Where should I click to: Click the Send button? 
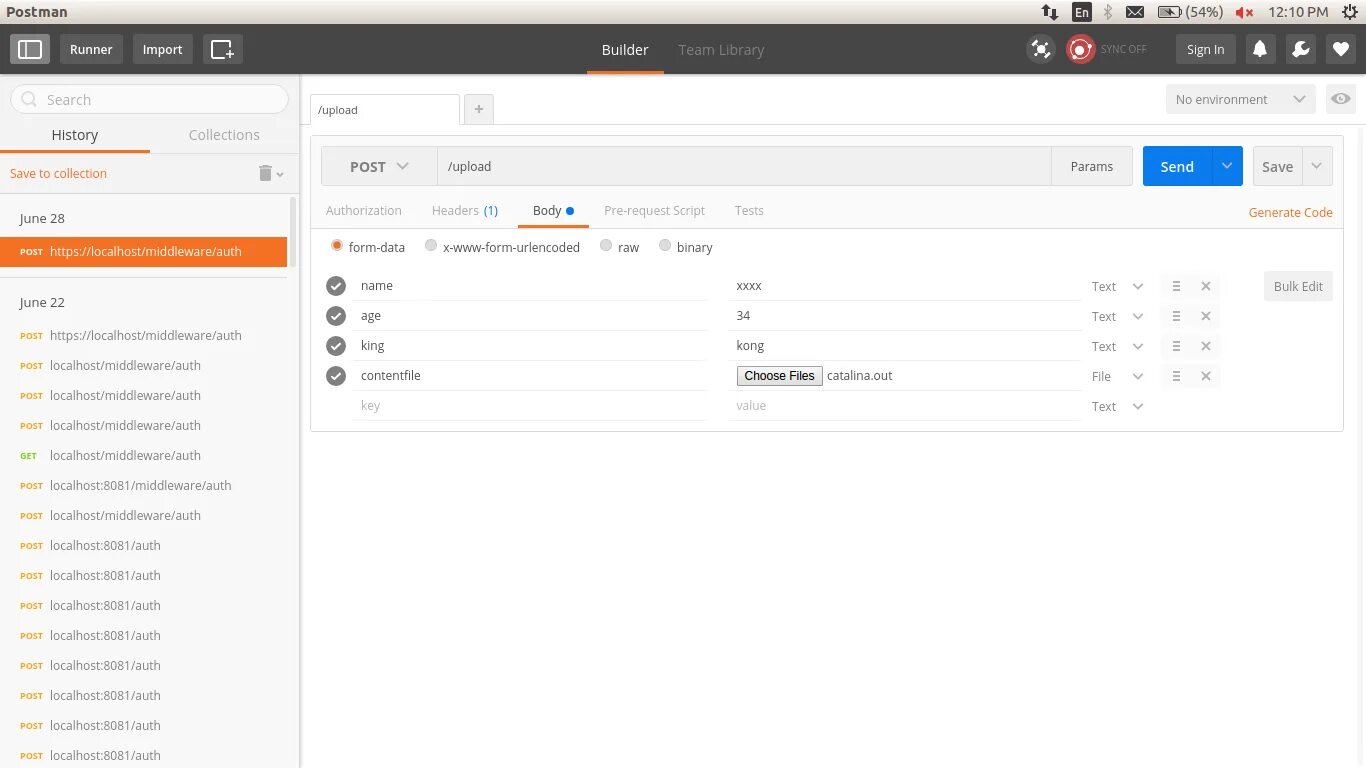(1177, 166)
